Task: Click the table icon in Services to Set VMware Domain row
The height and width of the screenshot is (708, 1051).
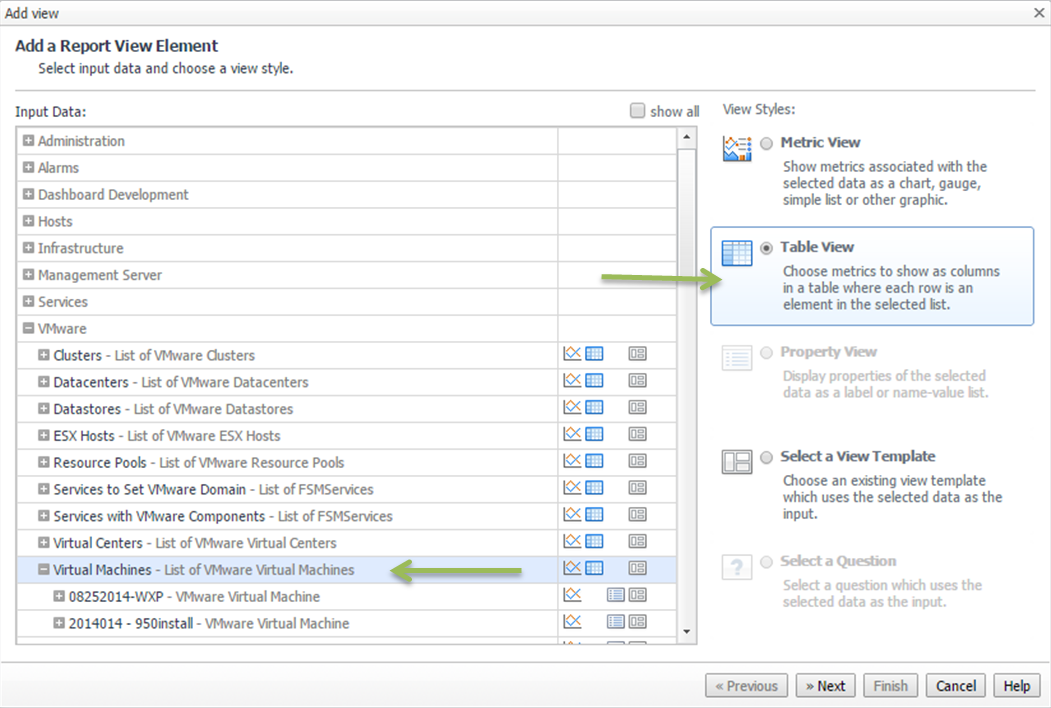Action: [594, 488]
